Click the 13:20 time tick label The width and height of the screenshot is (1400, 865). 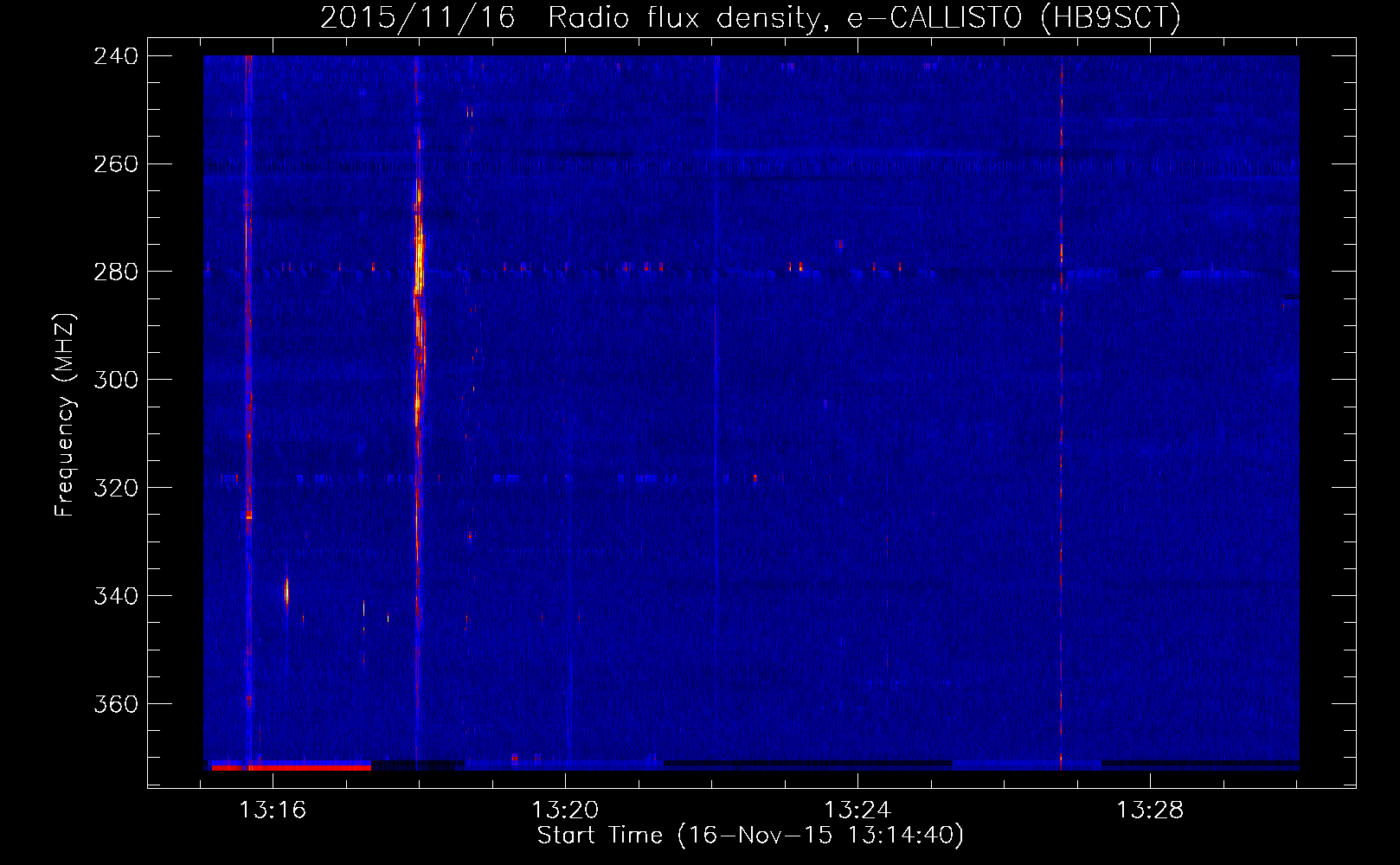tap(565, 811)
